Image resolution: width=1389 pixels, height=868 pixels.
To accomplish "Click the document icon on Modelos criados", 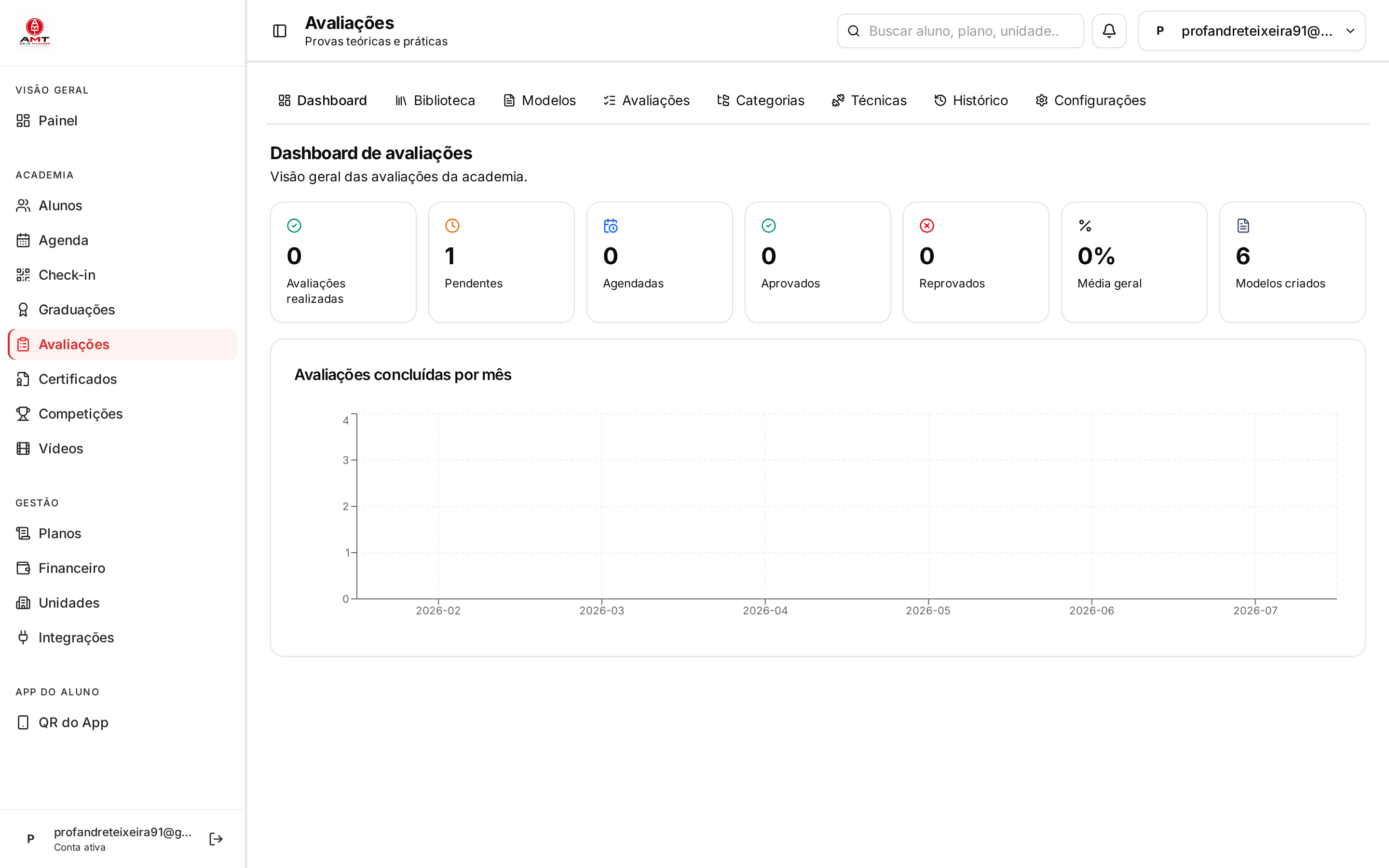I will (x=1243, y=226).
